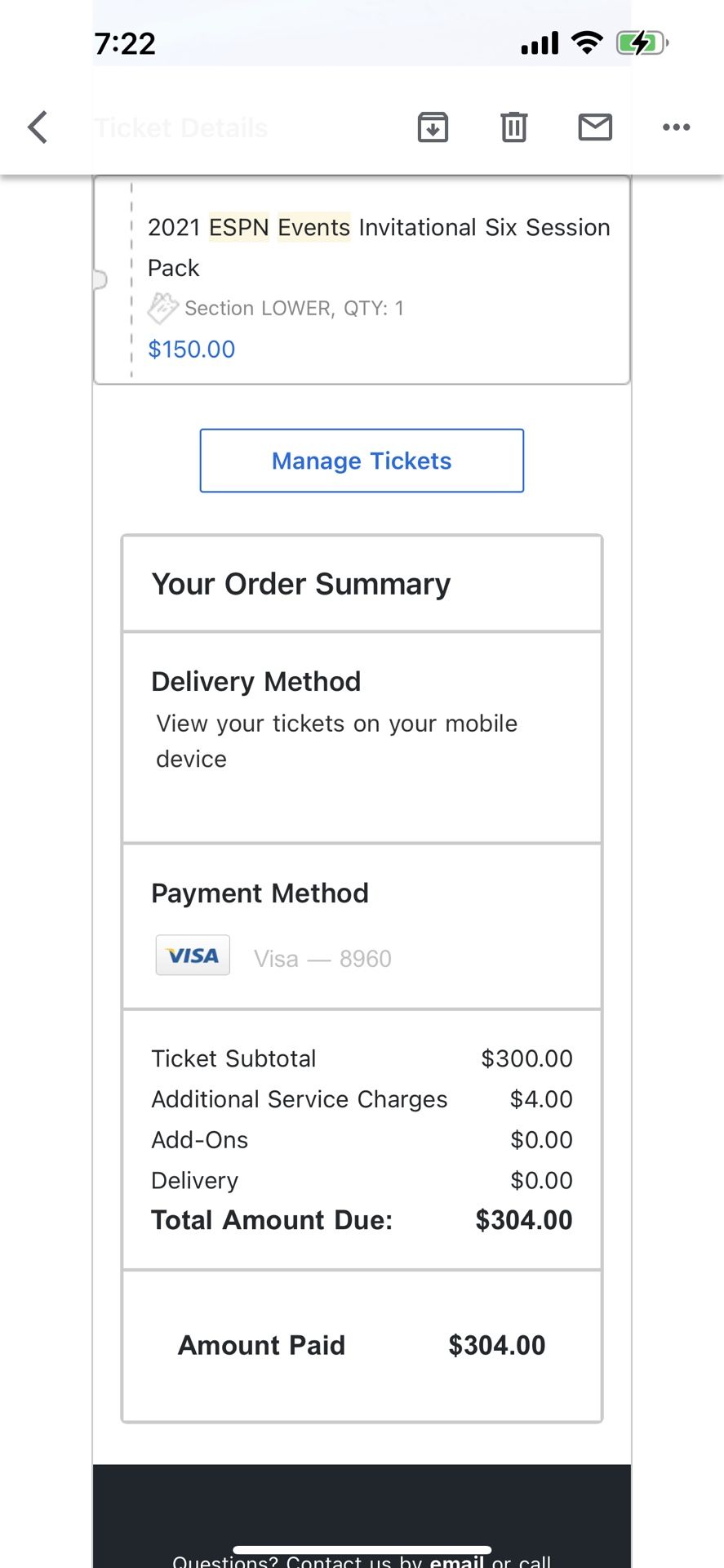
Task: Tap the Visa card logo
Action: tap(193, 955)
